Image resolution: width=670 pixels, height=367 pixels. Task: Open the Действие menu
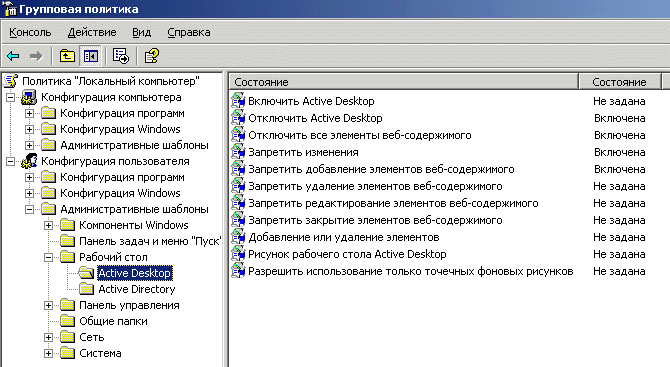click(92, 32)
